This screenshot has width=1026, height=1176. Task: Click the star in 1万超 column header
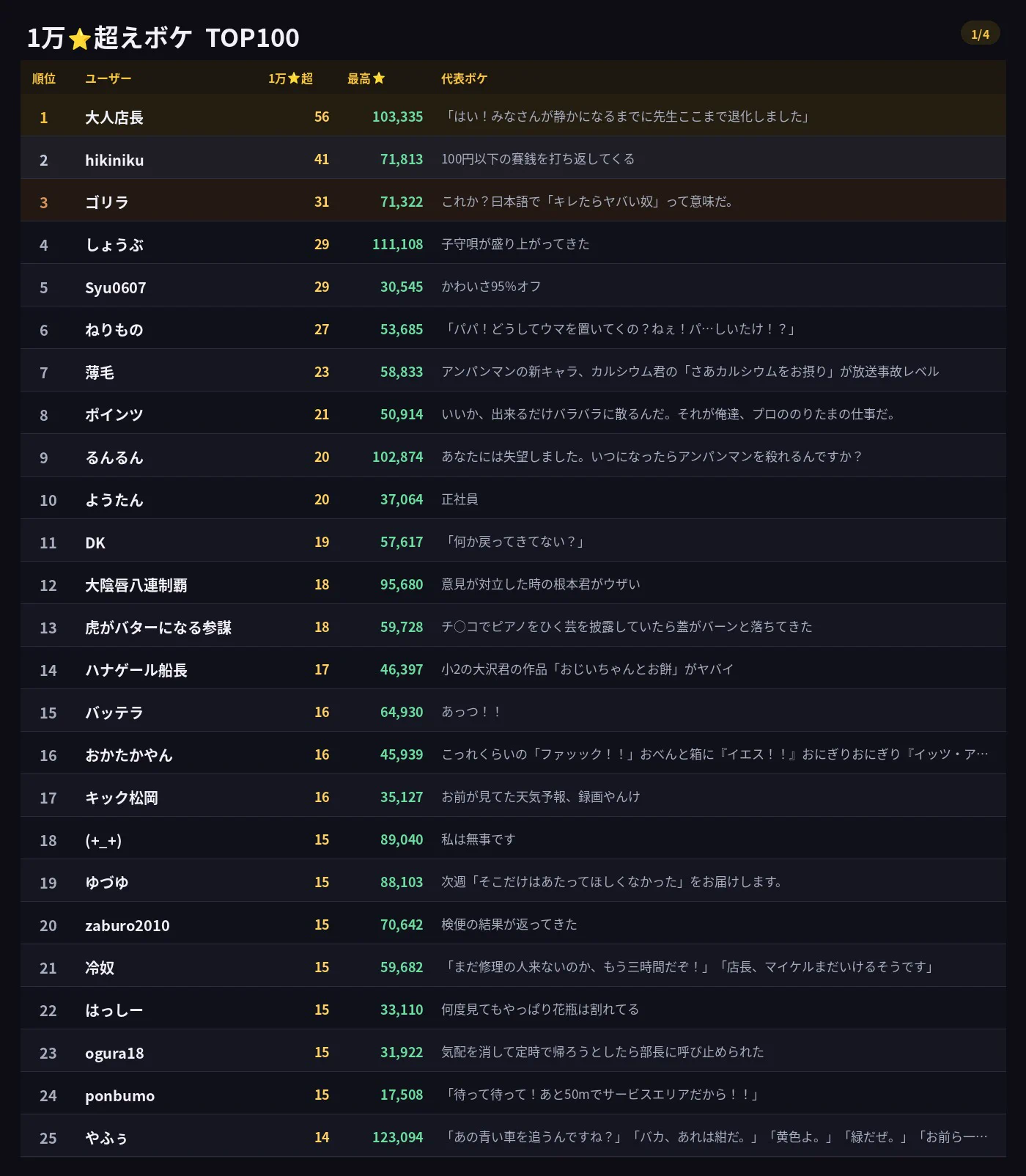(294, 78)
